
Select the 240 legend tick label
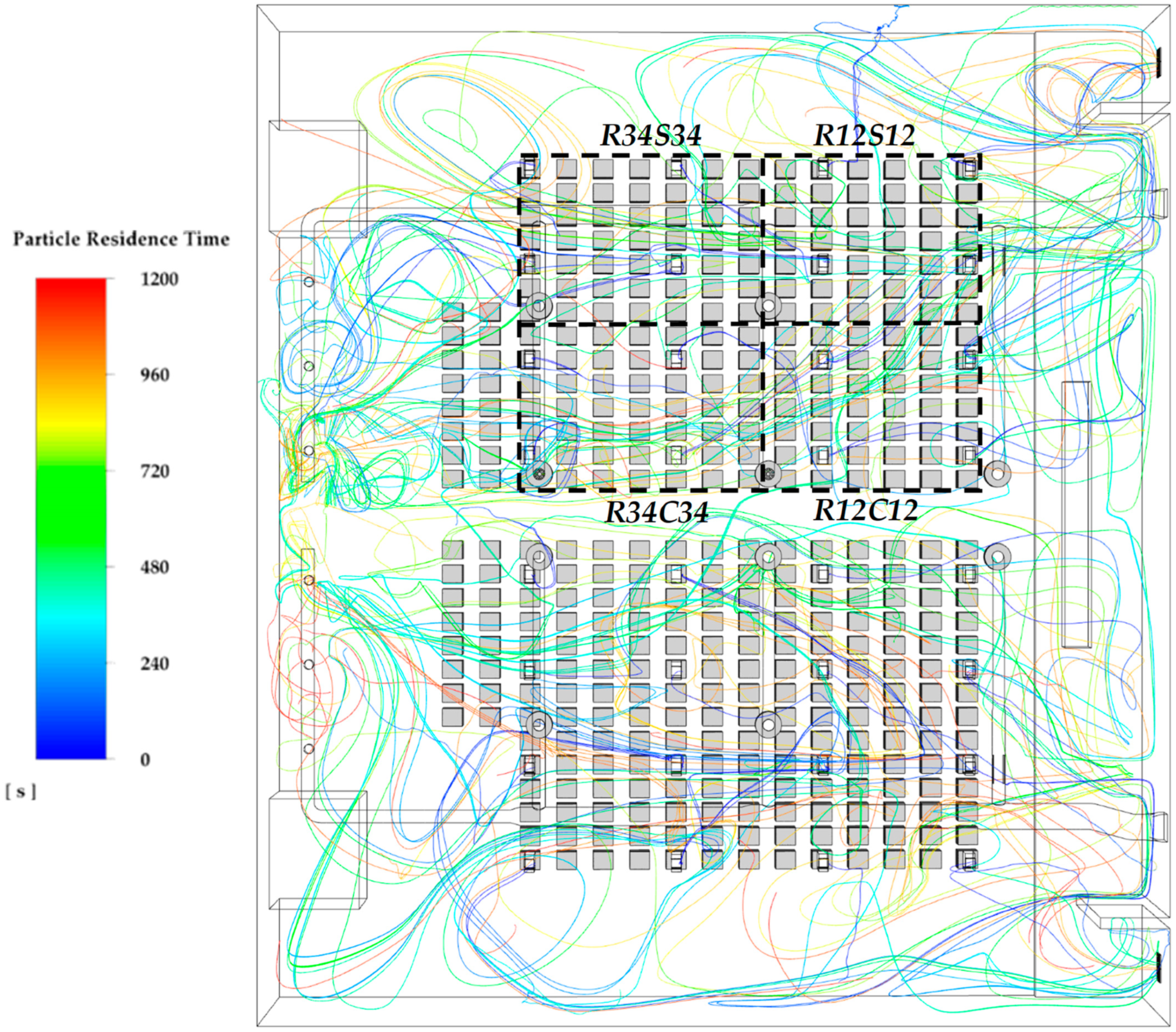coord(155,664)
